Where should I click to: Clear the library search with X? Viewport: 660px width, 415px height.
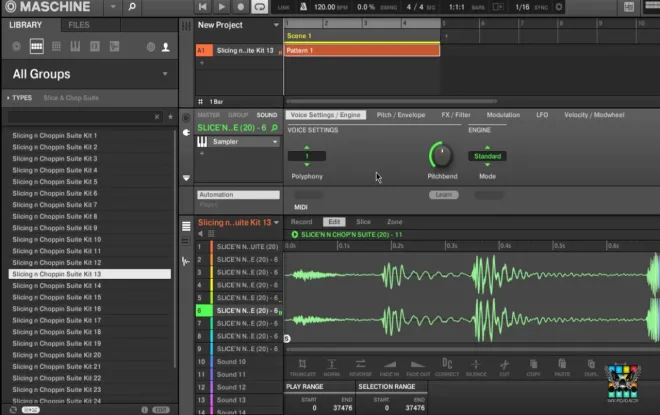coord(157,117)
